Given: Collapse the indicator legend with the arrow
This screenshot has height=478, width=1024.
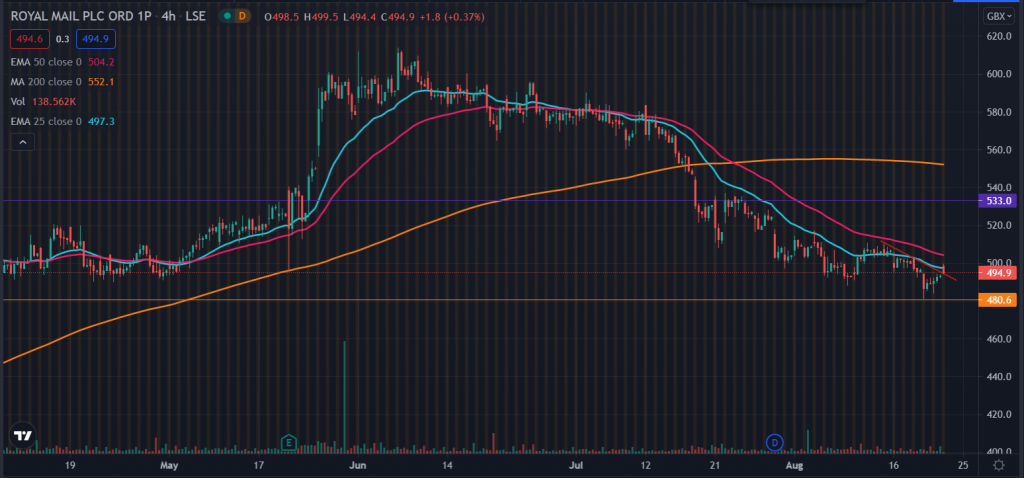Looking at the screenshot, I should (22, 141).
